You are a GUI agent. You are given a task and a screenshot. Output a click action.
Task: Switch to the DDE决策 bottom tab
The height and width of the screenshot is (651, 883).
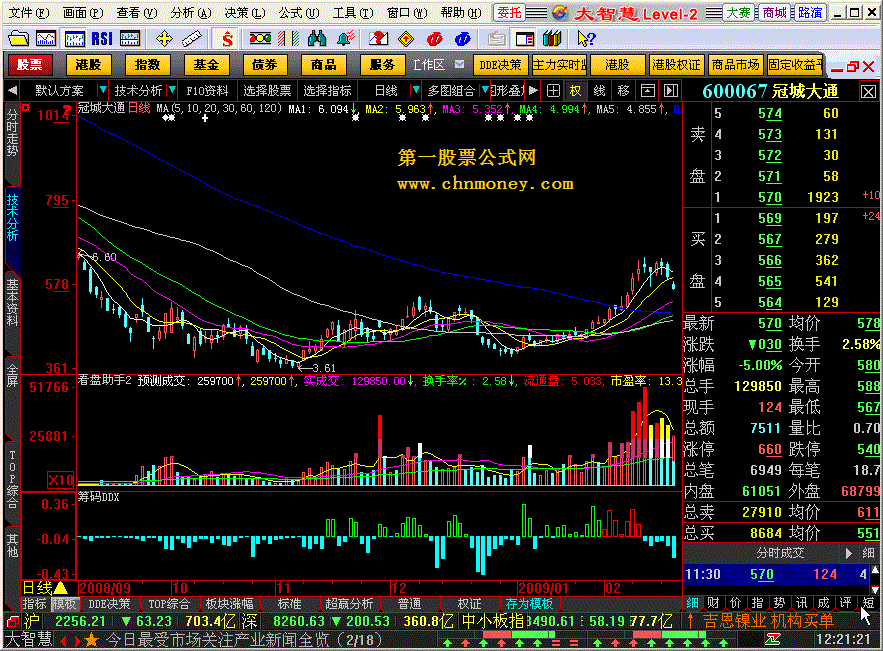(x=109, y=604)
